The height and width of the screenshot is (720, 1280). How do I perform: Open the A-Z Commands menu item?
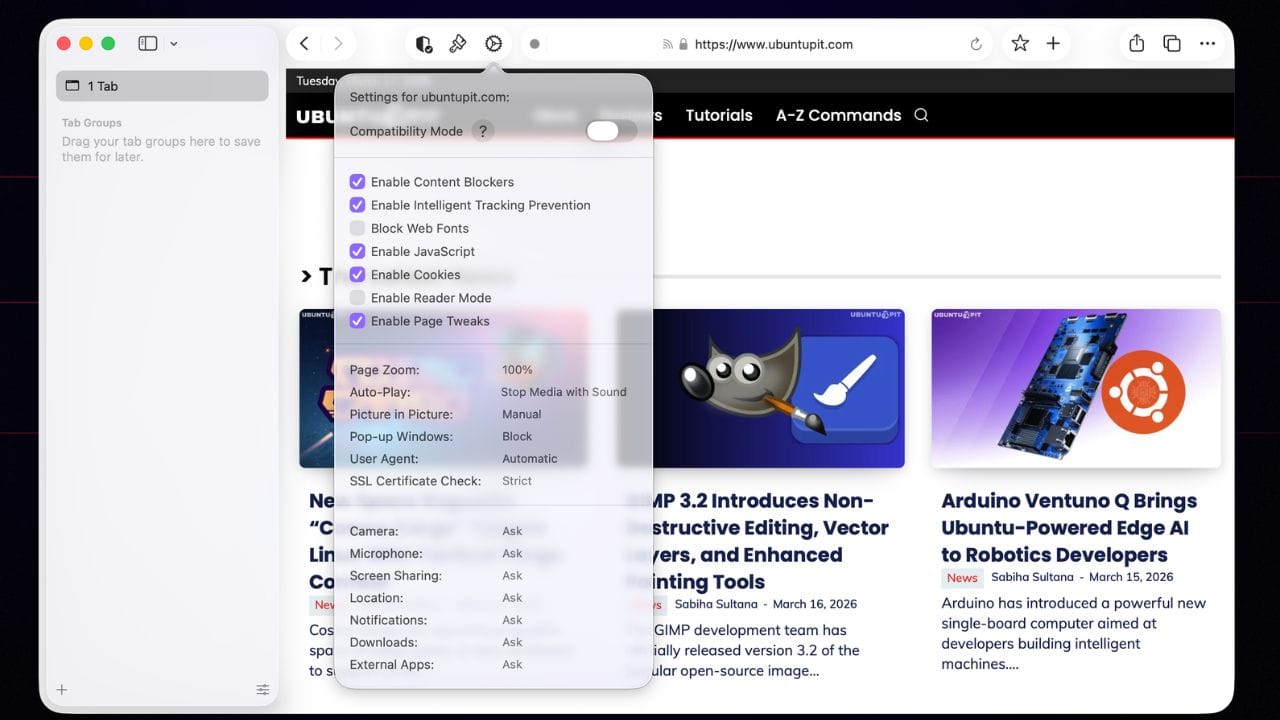pyautogui.click(x=838, y=115)
